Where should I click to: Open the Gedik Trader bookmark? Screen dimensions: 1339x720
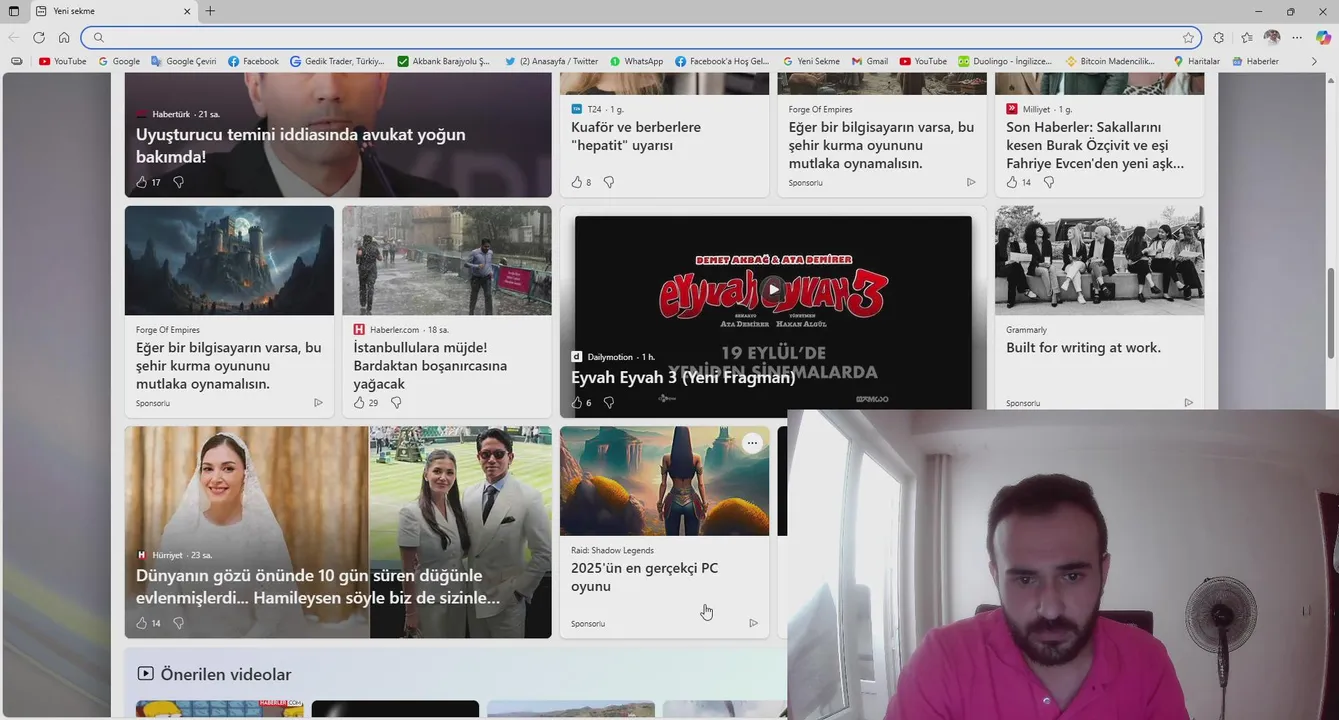point(337,61)
